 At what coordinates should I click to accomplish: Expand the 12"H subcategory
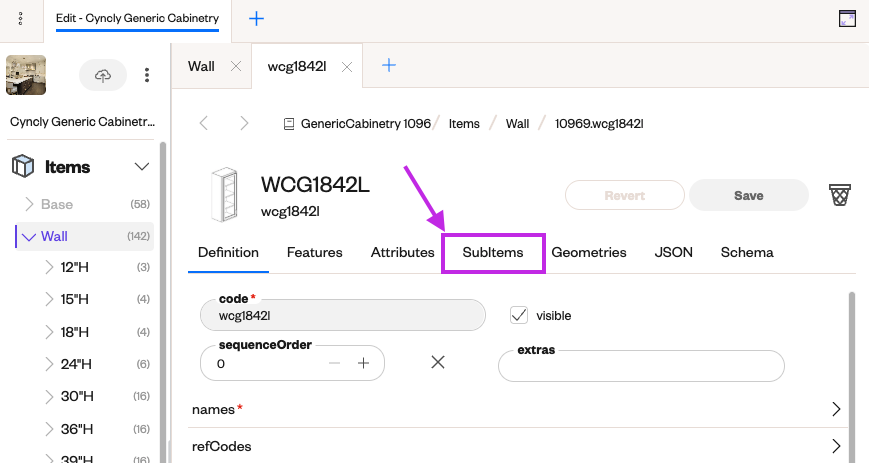coord(49,267)
